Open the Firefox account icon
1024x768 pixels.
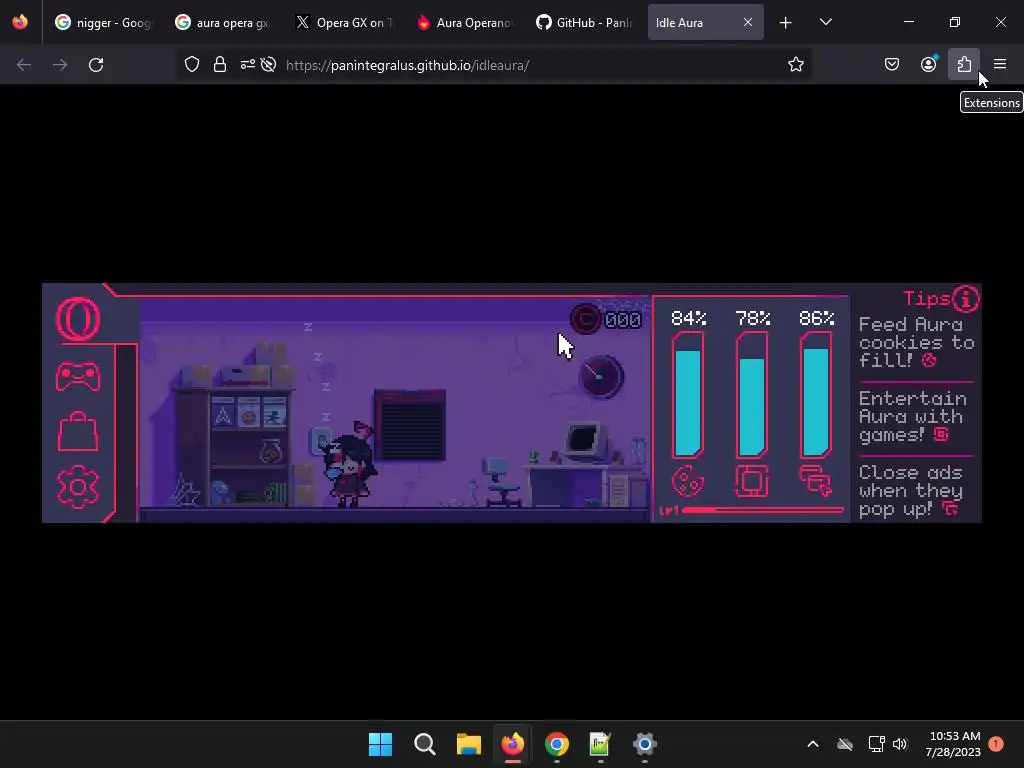[928, 65]
